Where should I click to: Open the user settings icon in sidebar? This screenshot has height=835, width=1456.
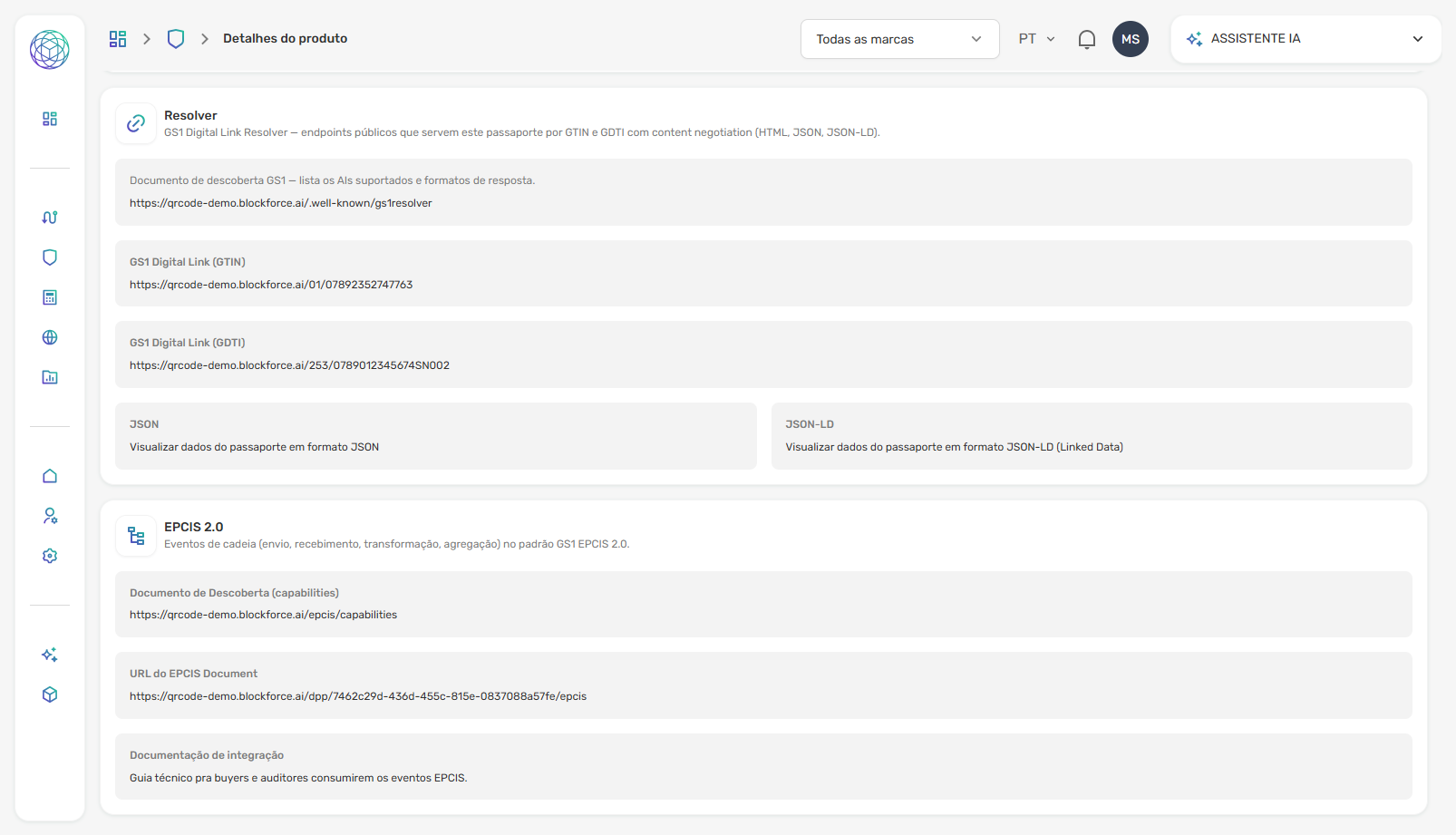pyautogui.click(x=50, y=516)
